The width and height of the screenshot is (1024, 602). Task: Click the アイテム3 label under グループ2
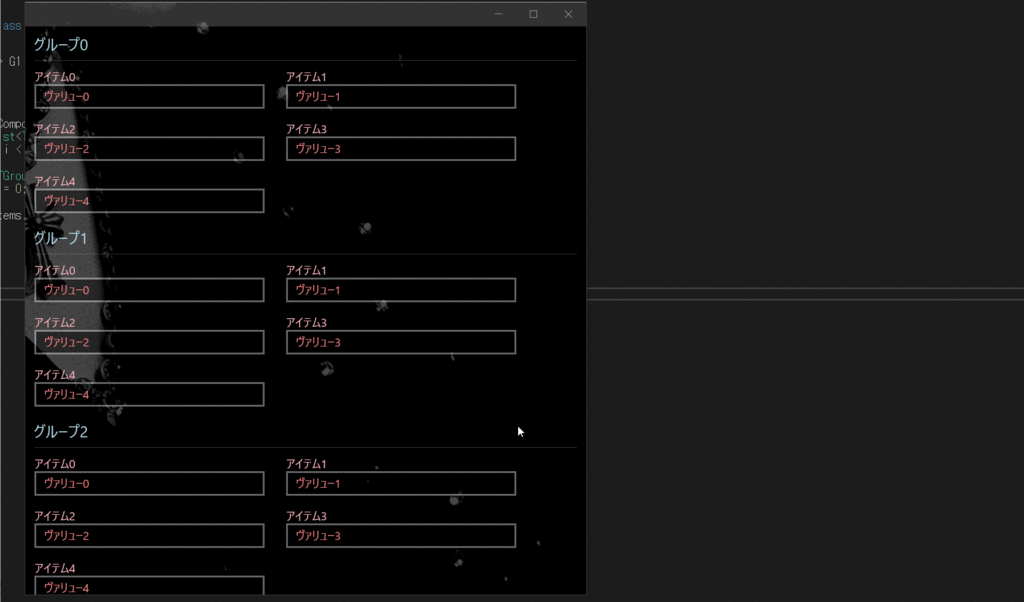[306, 516]
